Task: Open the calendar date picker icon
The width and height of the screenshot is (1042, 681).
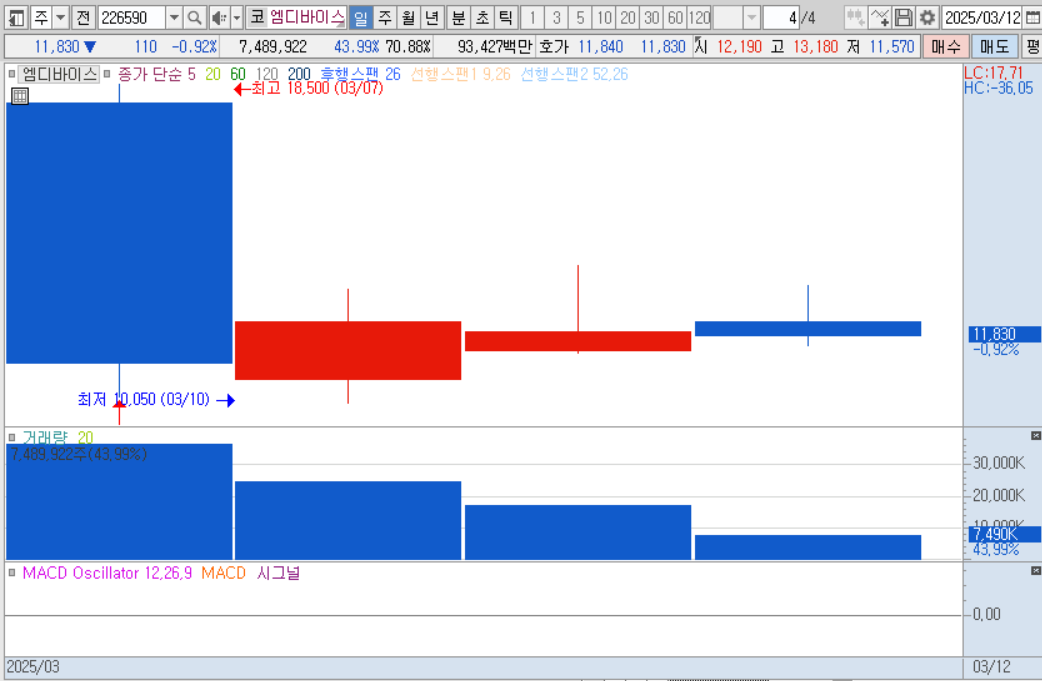Action: (x=1033, y=18)
